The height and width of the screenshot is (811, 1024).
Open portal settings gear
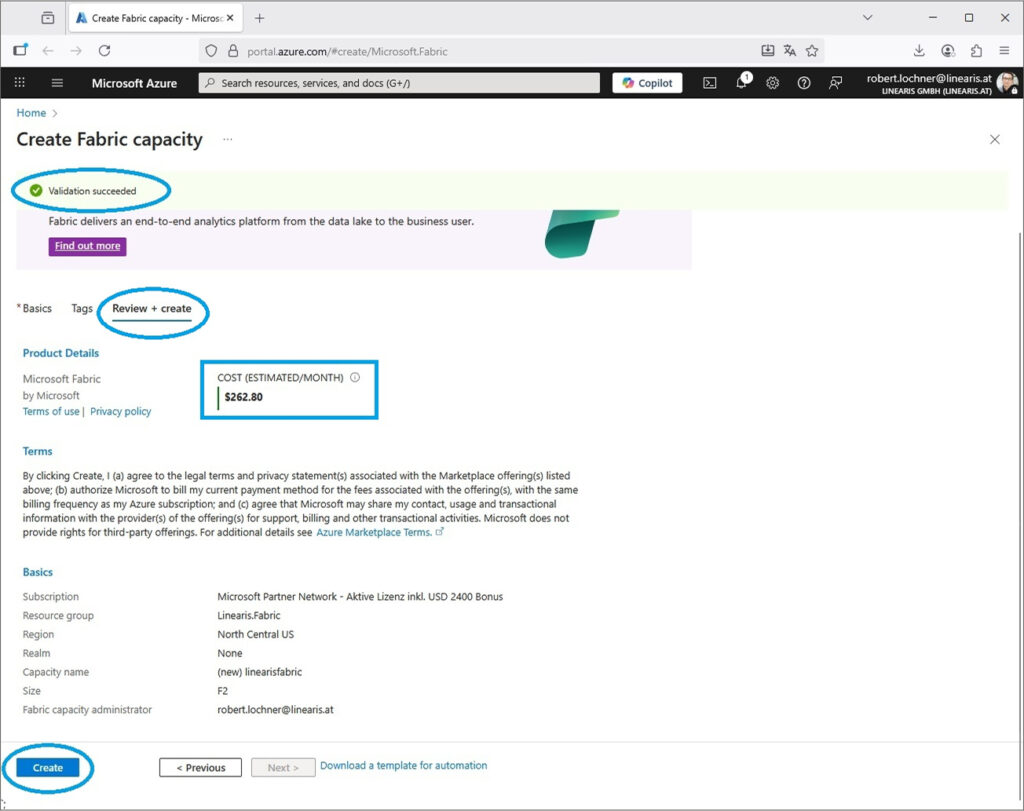773,83
